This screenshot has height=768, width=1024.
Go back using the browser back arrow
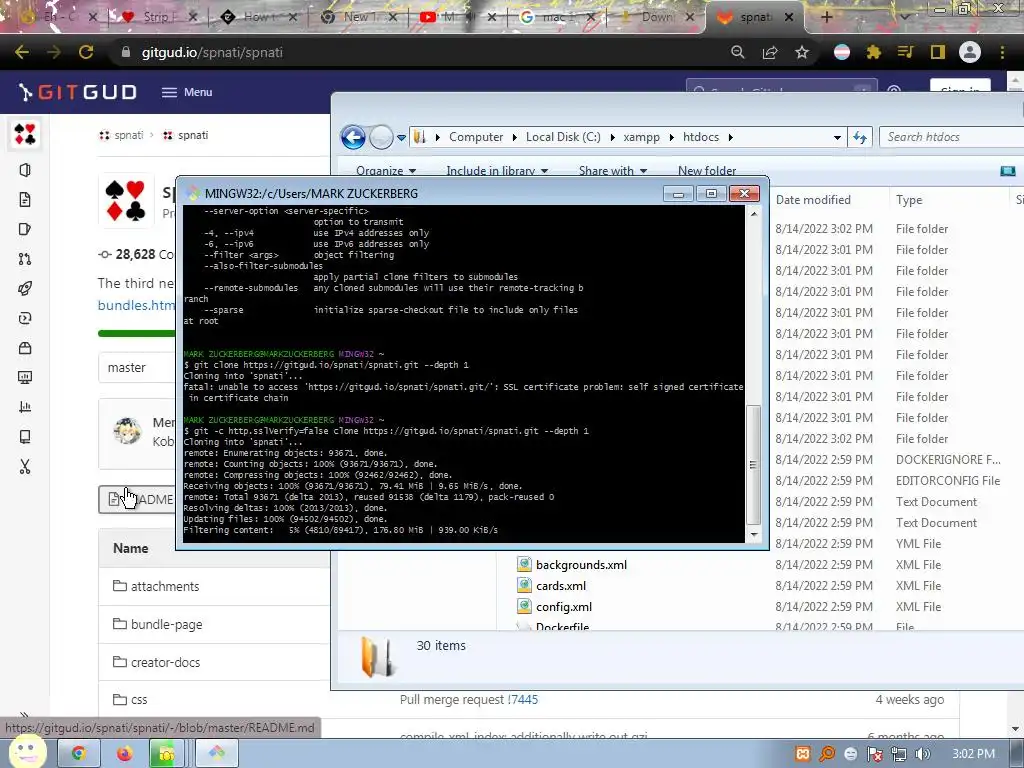click(x=22, y=52)
